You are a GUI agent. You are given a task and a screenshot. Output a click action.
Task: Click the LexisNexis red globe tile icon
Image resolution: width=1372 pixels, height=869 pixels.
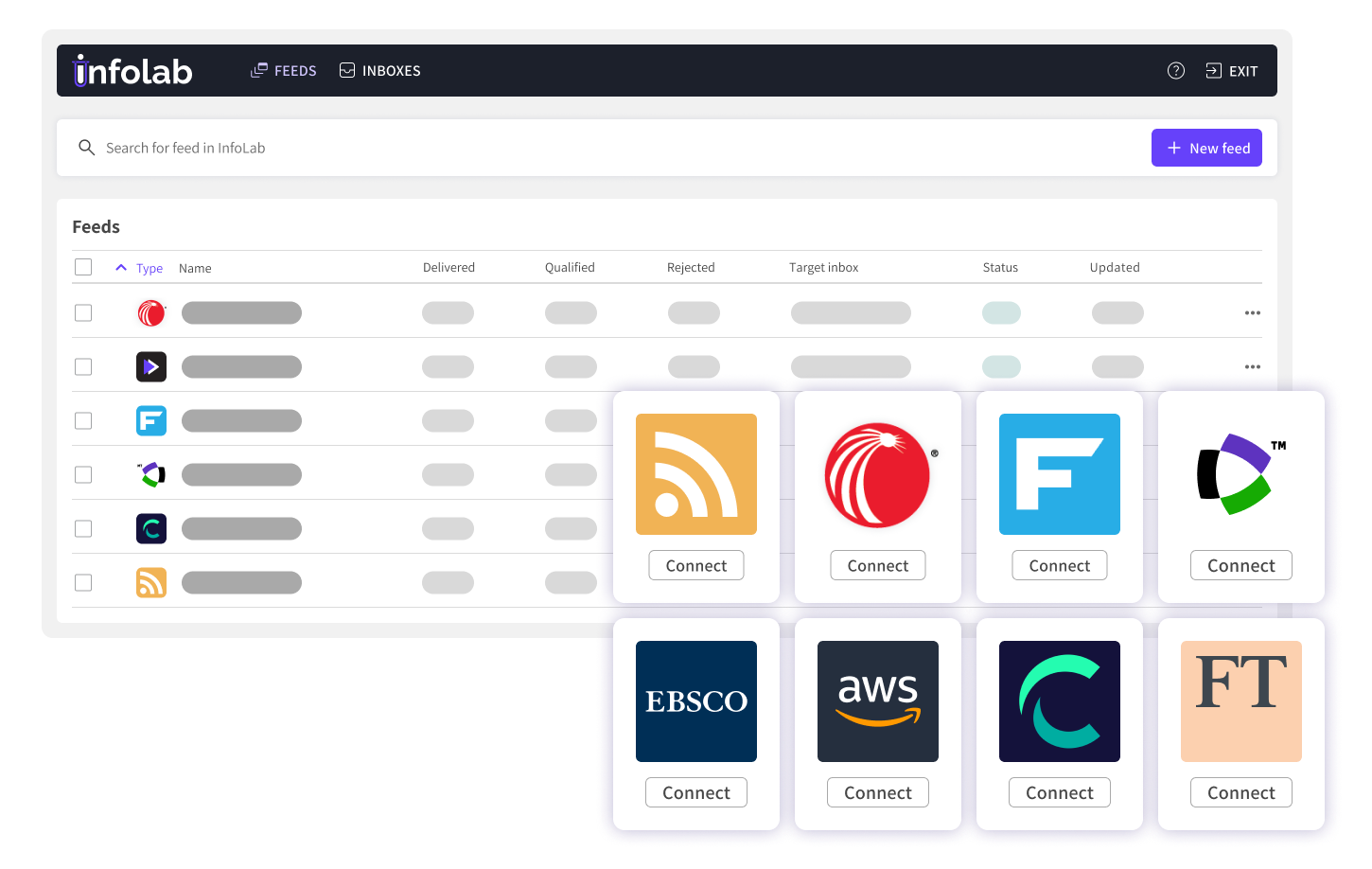point(877,474)
